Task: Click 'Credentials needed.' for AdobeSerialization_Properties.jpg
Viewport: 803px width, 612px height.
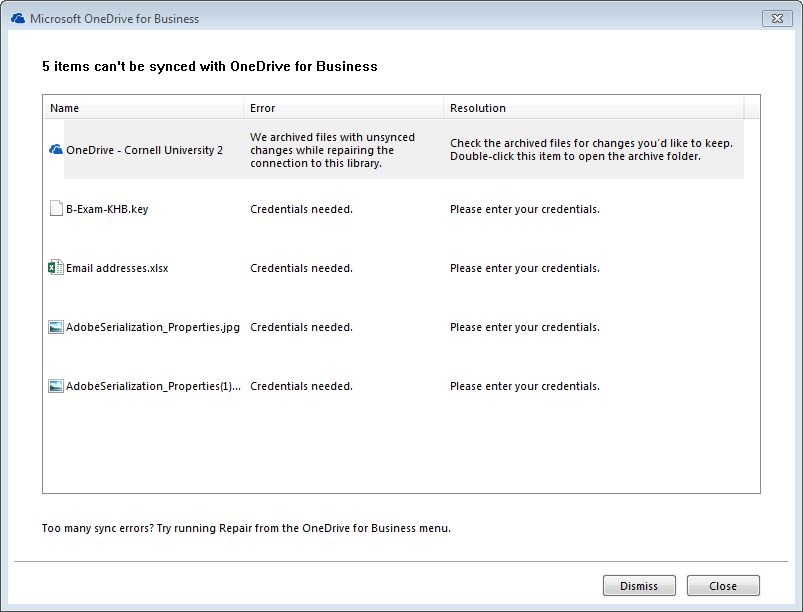Action: pyautogui.click(x=301, y=327)
